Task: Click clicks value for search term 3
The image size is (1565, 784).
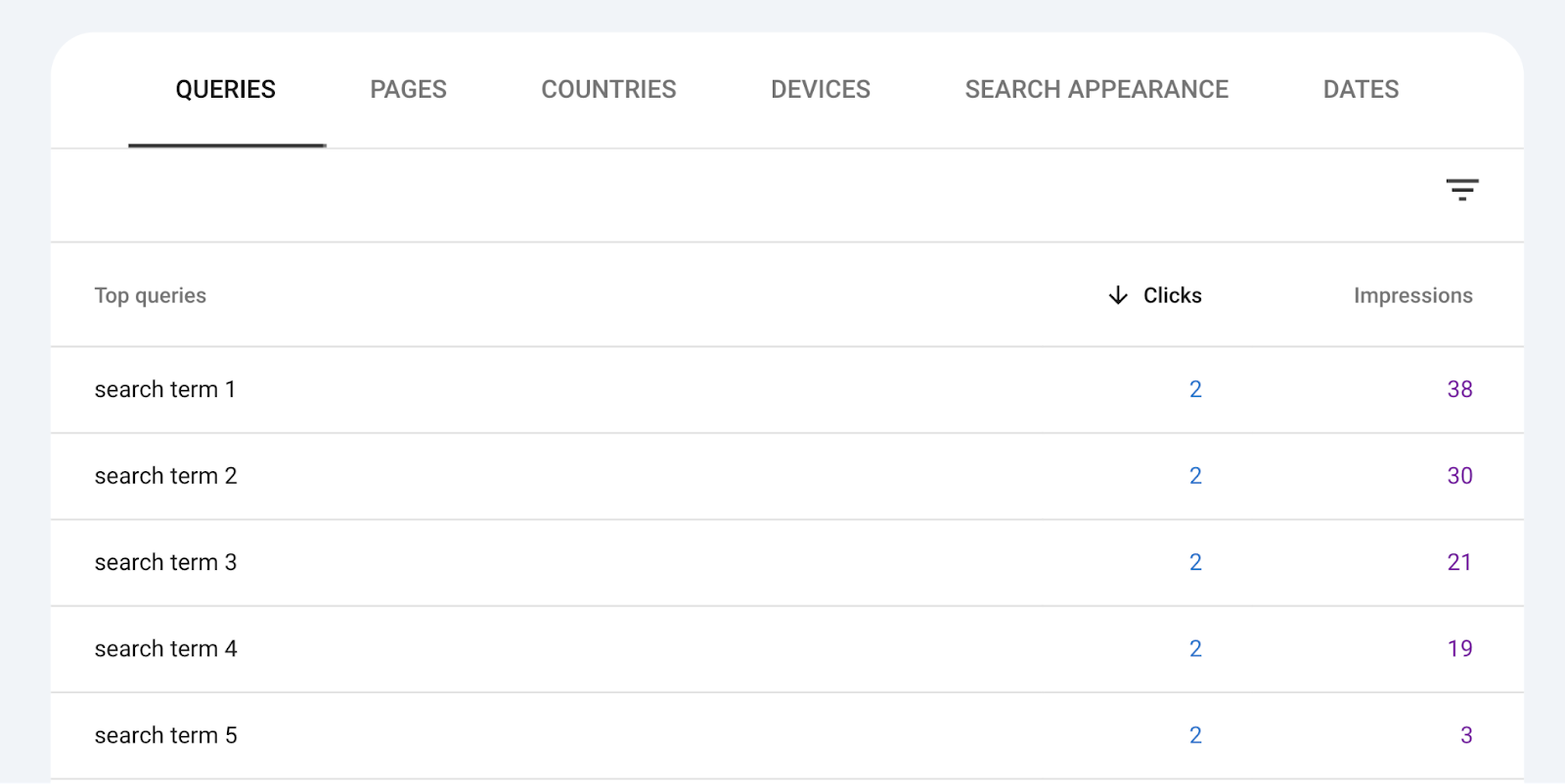Action: [x=1194, y=562]
